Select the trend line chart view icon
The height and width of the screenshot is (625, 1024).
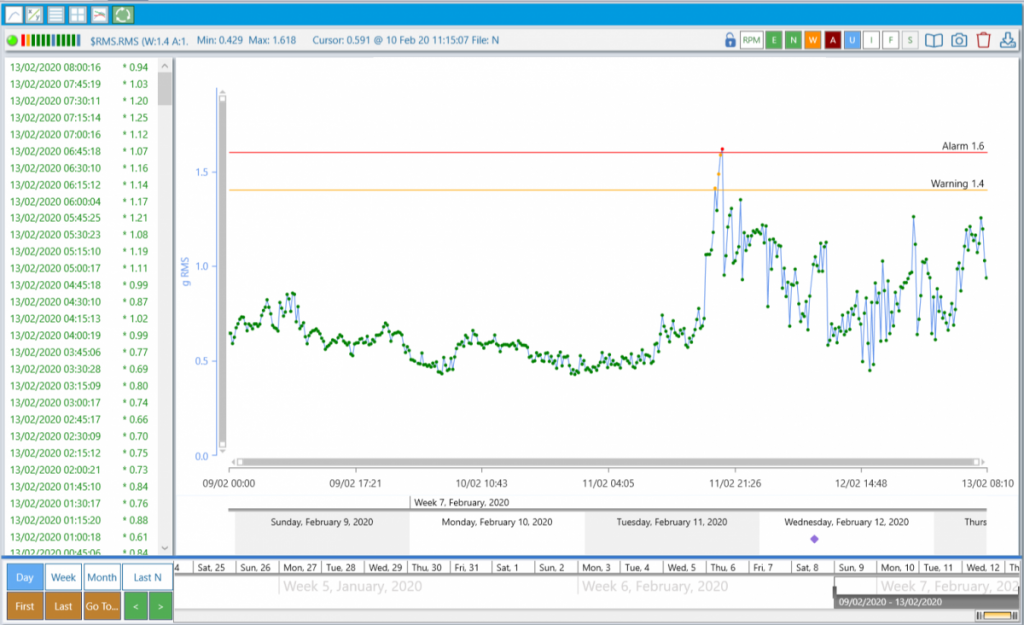tap(13, 14)
